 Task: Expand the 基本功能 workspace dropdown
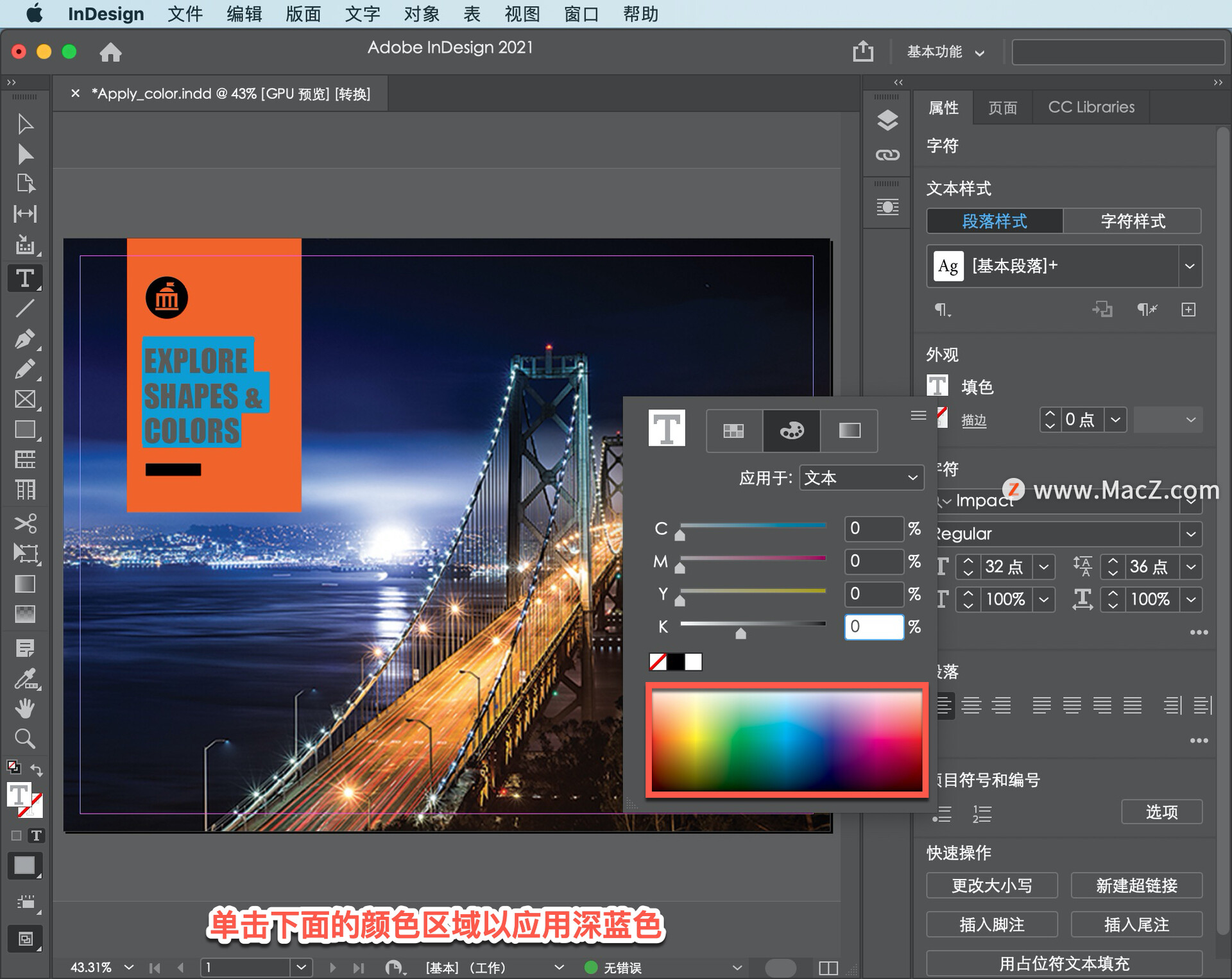pos(945,52)
